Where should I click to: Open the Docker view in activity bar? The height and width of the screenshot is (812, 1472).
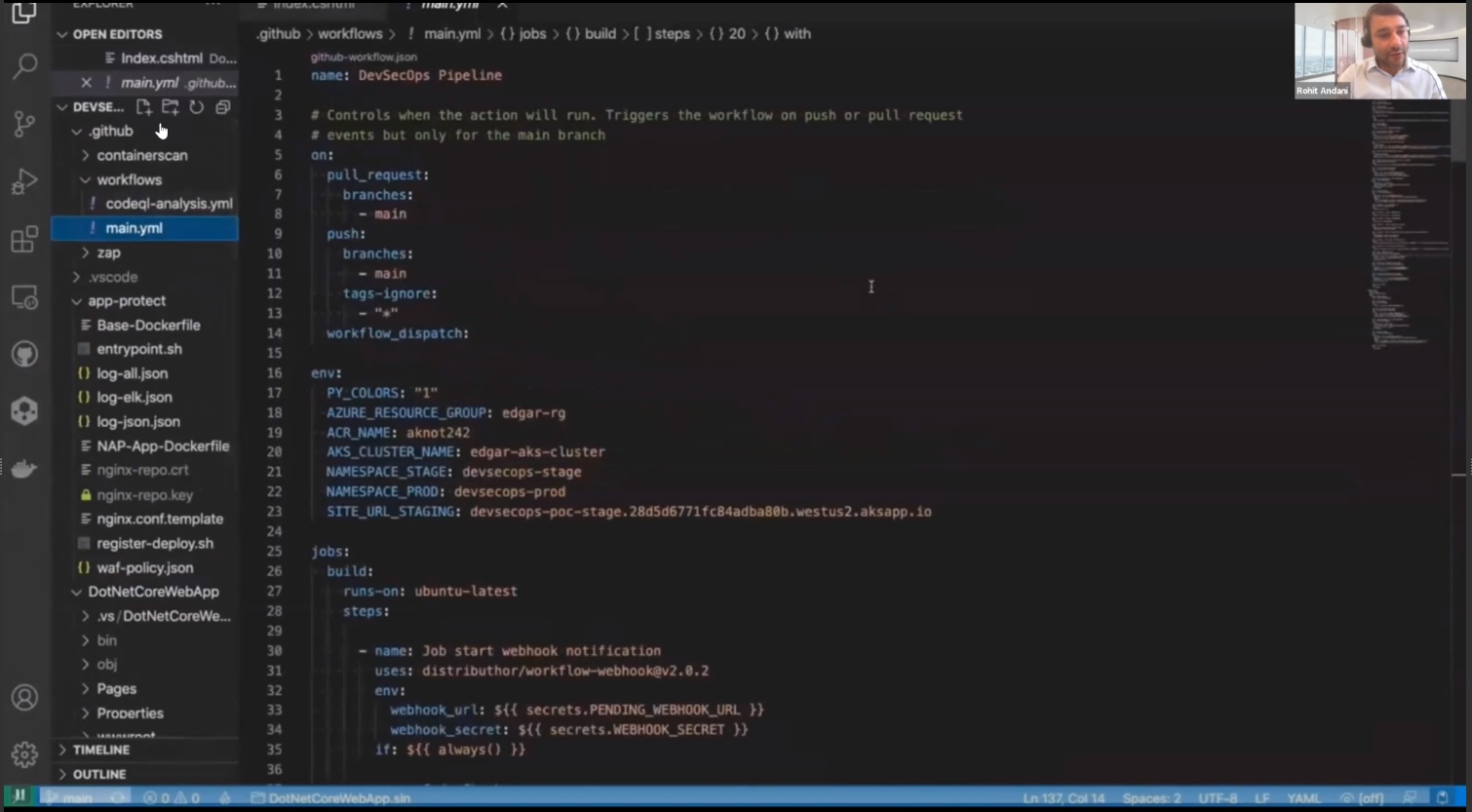tap(24, 469)
